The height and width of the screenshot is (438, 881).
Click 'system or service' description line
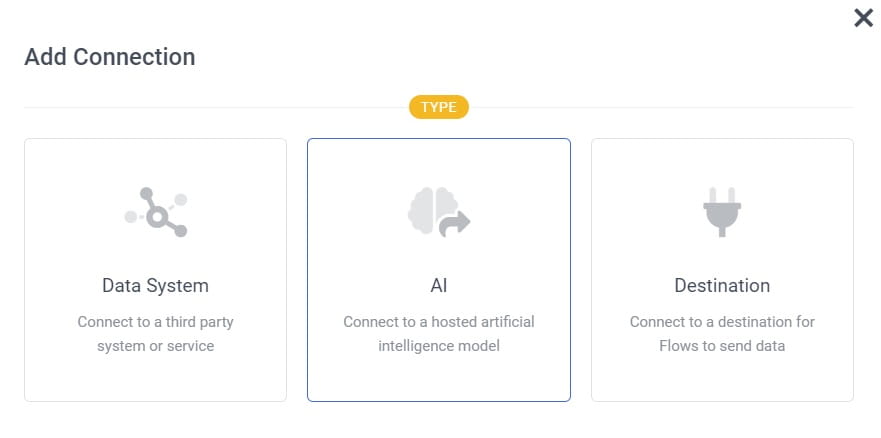156,346
